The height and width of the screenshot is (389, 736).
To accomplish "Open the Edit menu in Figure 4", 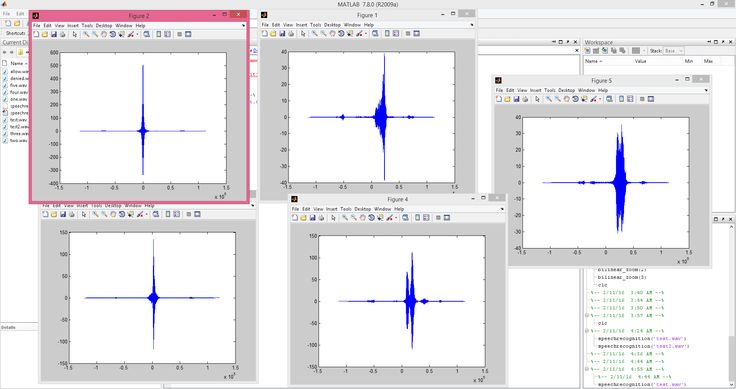I will (x=307, y=209).
